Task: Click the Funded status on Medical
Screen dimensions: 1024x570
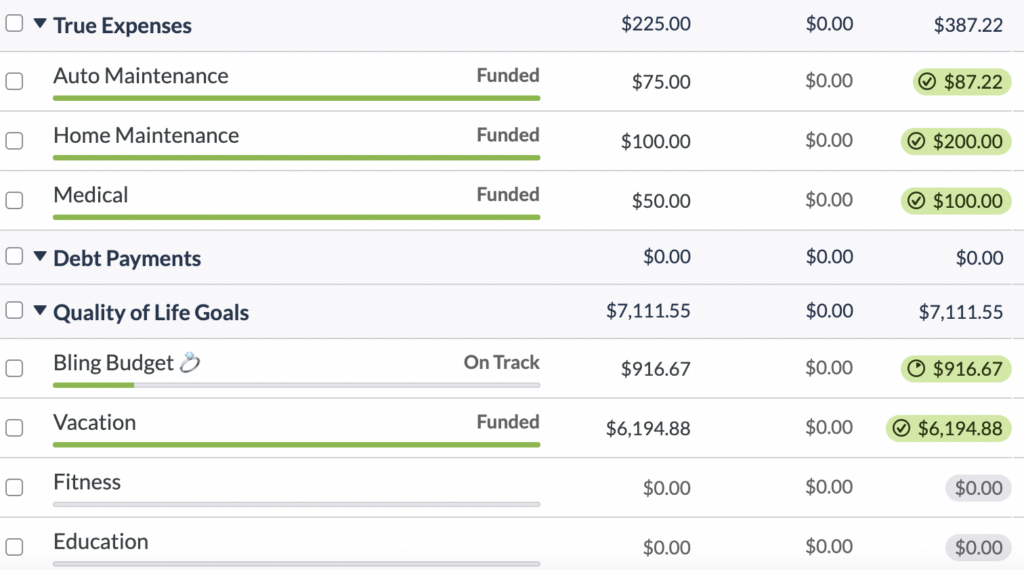Action: tap(508, 195)
